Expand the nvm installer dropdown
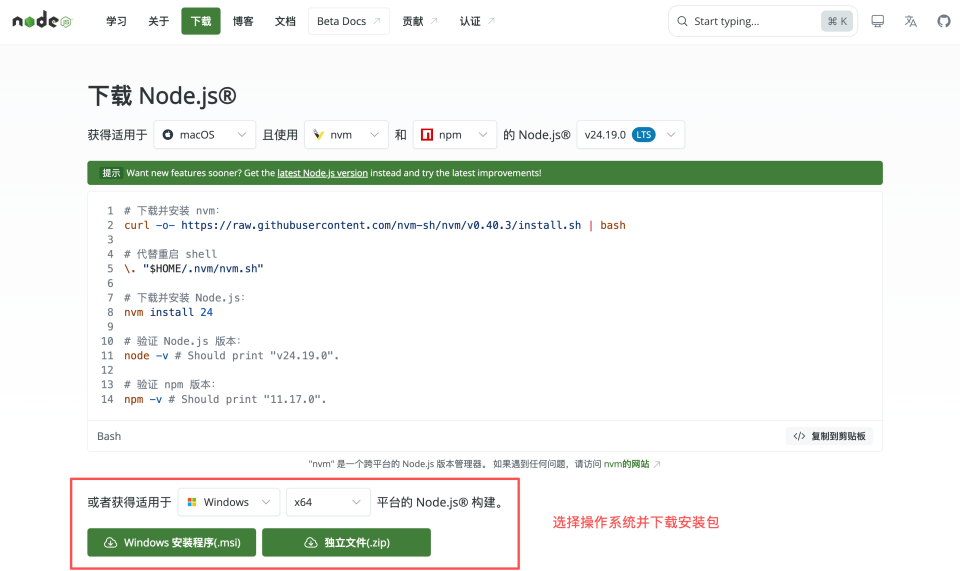This screenshot has width=960, height=571. click(346, 135)
